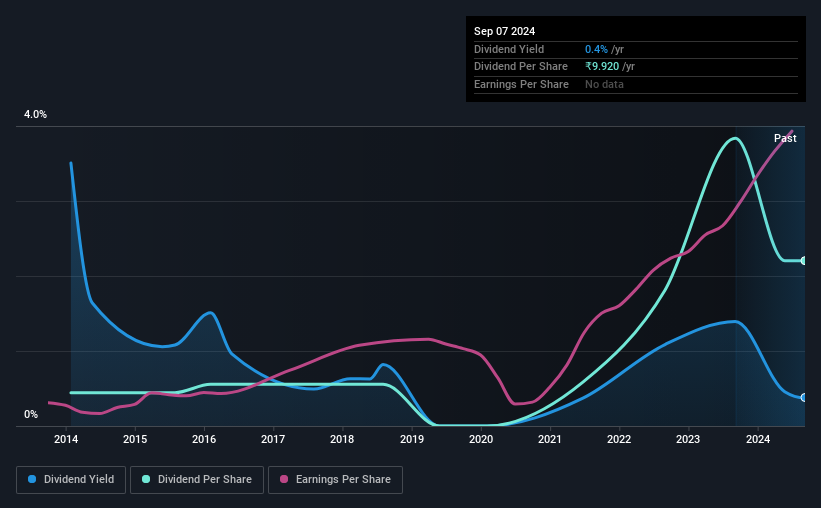Click the 0.4% dividend yield value
The image size is (821, 508).
coord(596,49)
